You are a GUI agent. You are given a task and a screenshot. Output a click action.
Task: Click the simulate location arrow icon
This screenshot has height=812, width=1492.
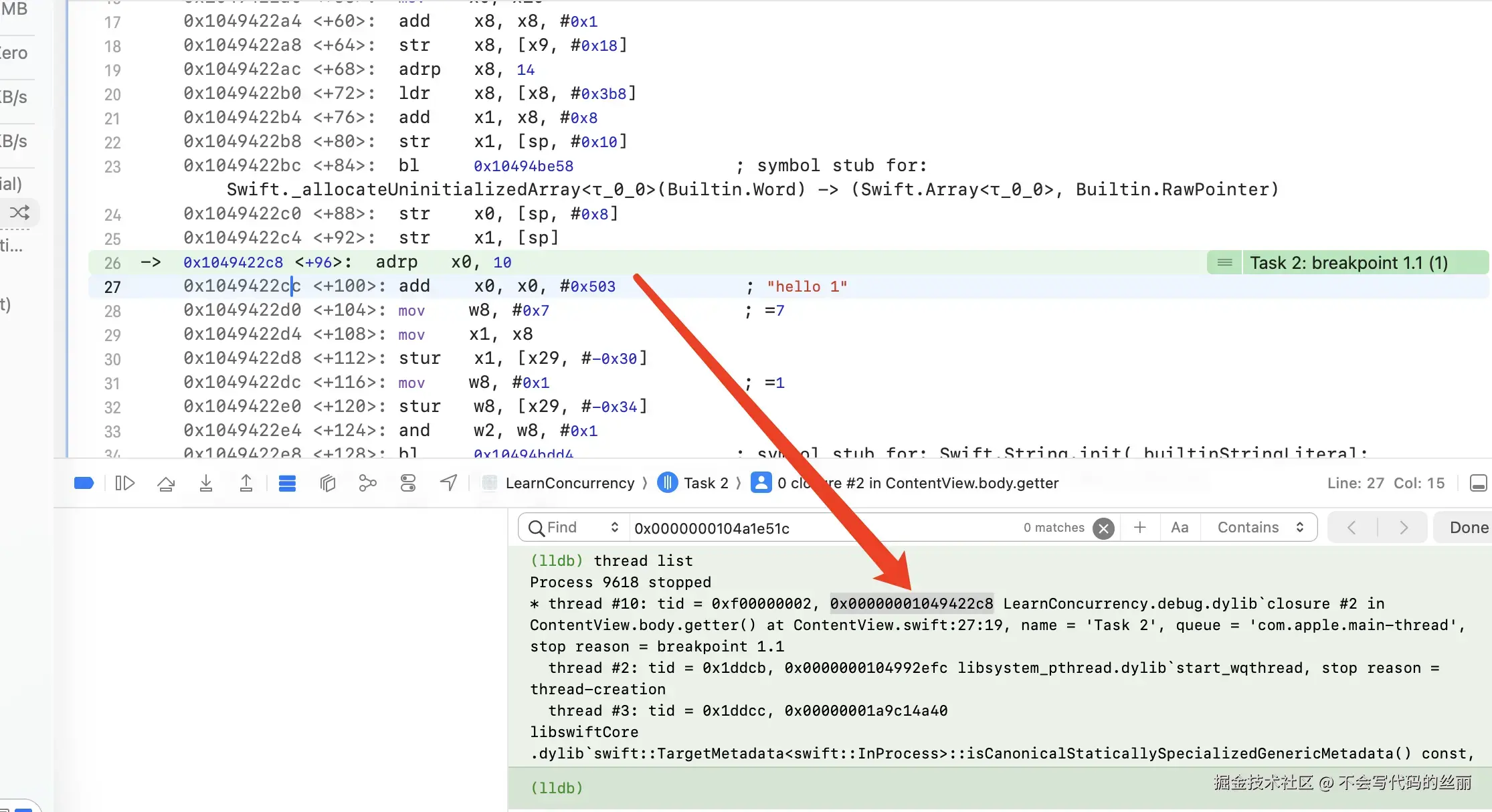tap(448, 483)
